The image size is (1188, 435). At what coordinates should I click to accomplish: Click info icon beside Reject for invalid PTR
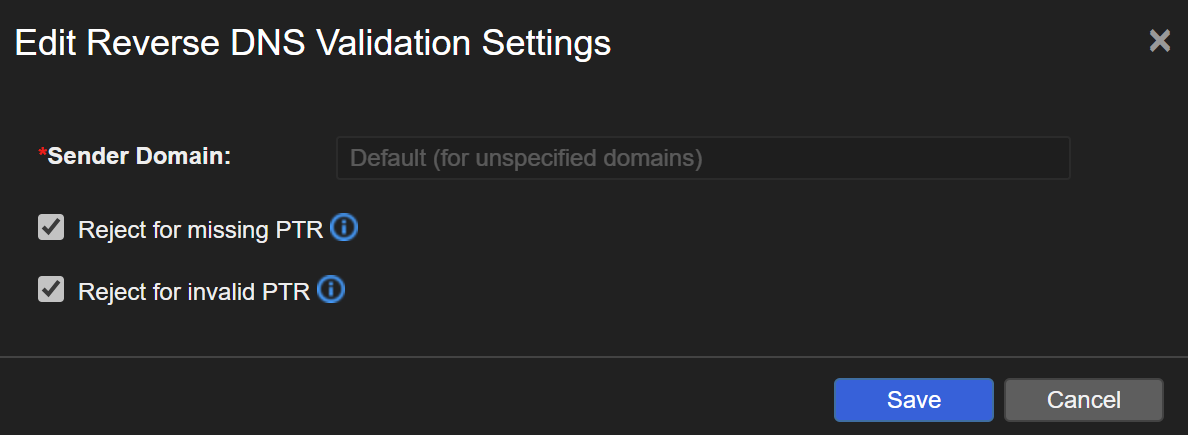coord(331,291)
